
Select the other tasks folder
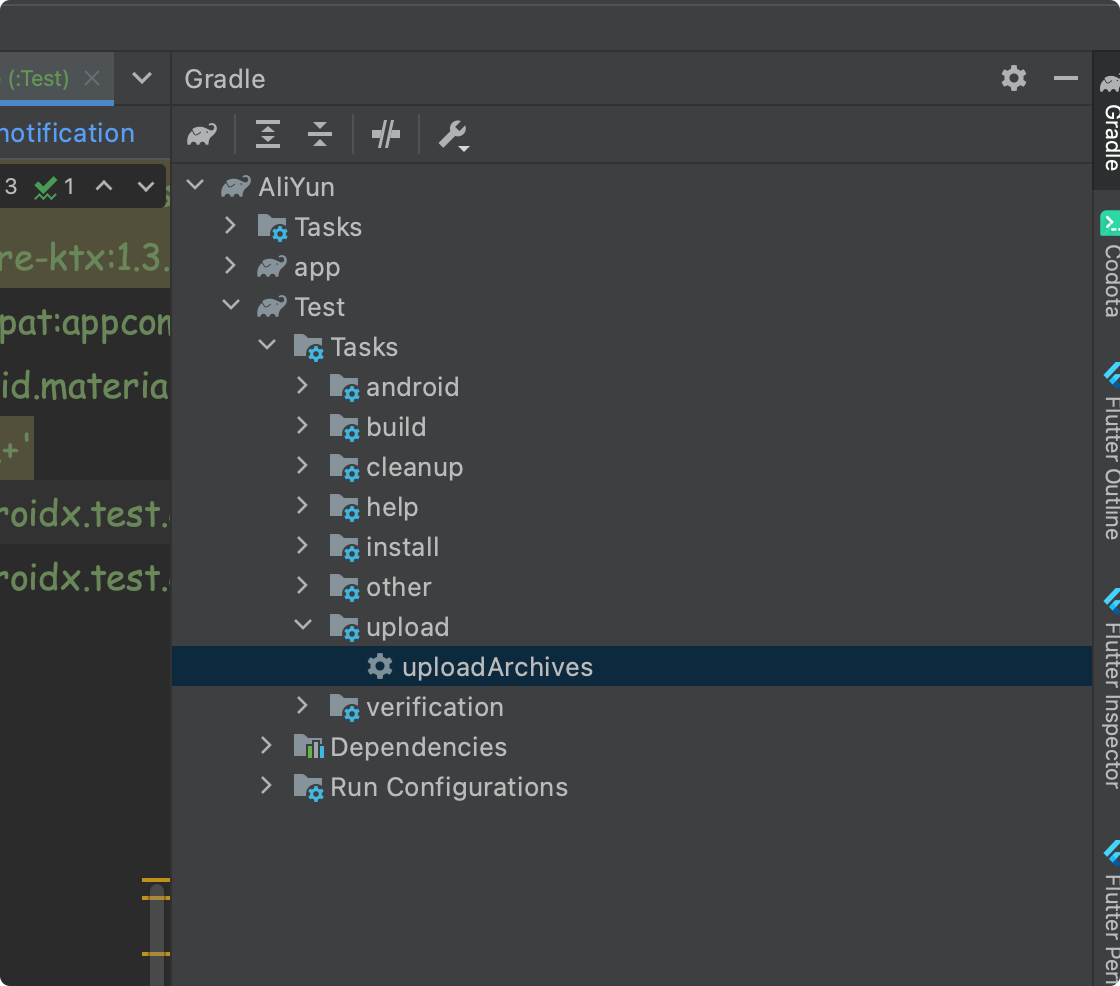pos(632,587)
